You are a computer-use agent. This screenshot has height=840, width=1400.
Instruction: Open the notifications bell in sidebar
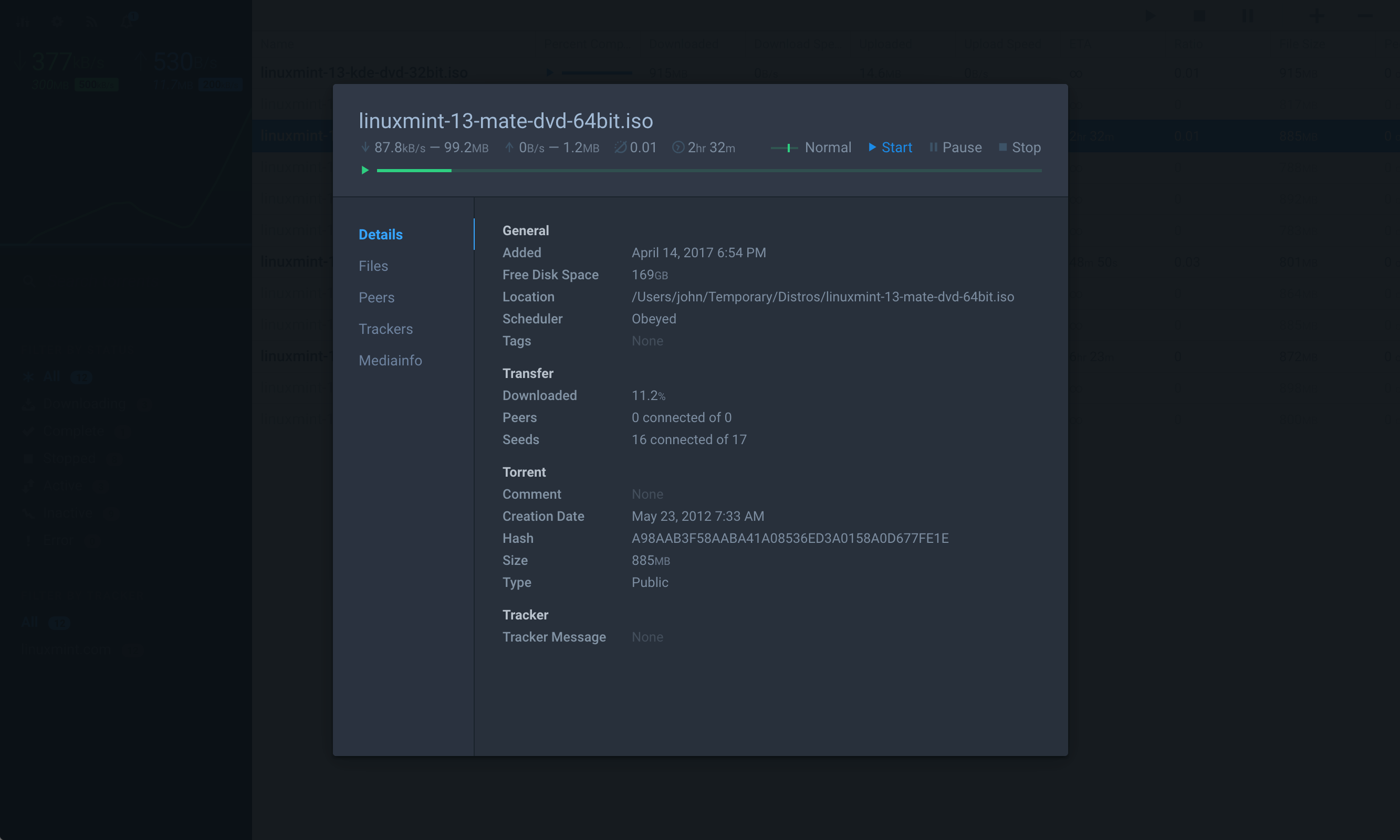coord(127,22)
